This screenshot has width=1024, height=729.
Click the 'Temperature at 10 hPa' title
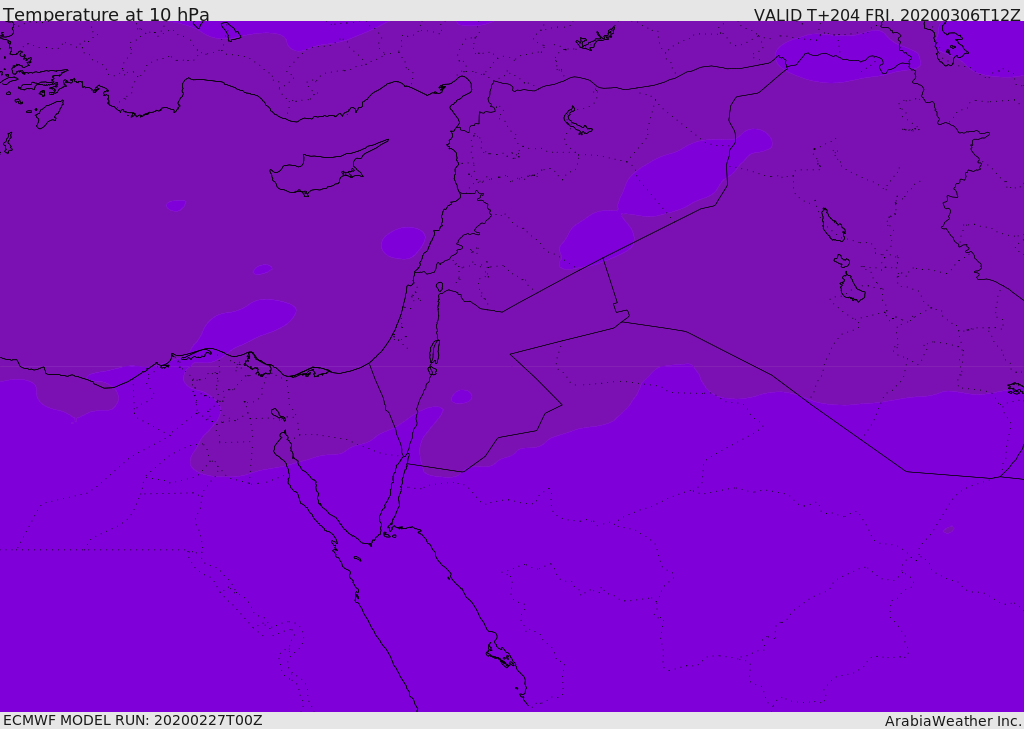106,15
